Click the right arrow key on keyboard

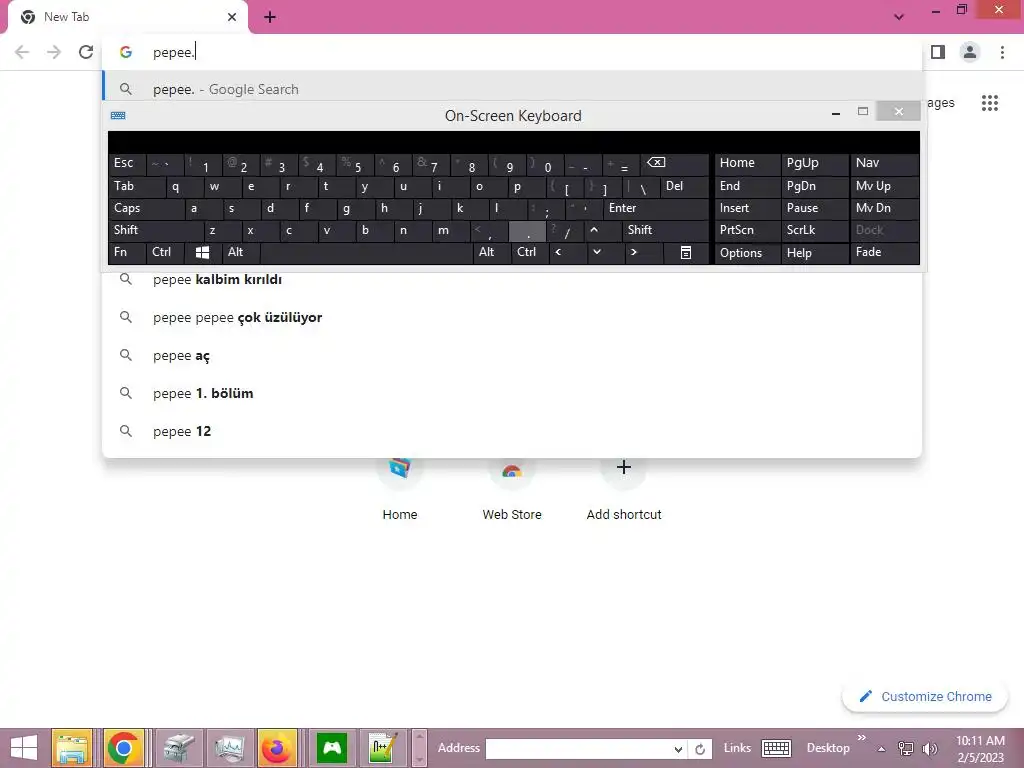tap(643, 252)
